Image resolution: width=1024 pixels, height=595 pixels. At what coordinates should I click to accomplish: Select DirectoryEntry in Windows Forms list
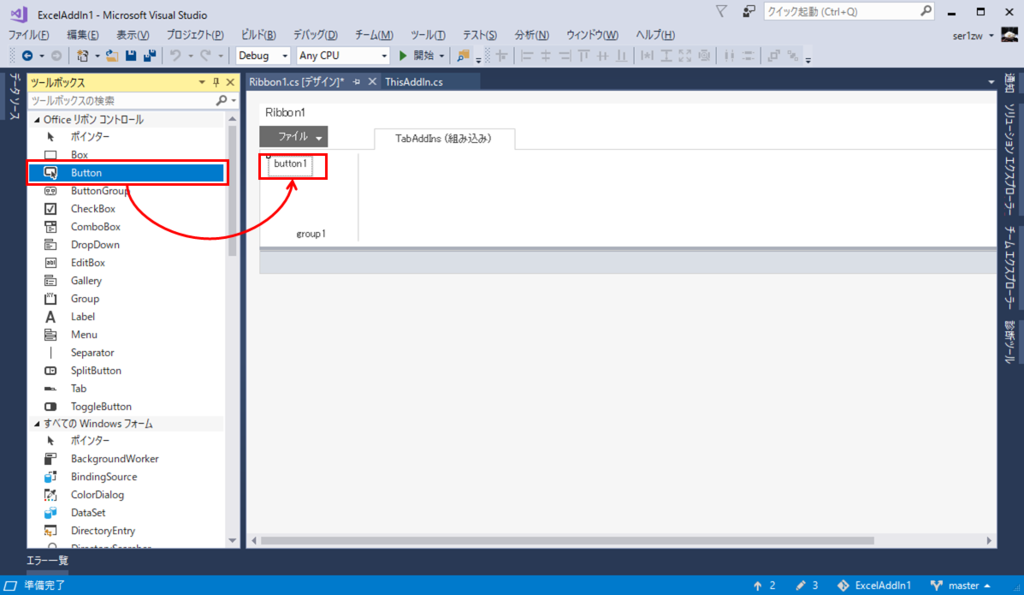tap(125, 530)
